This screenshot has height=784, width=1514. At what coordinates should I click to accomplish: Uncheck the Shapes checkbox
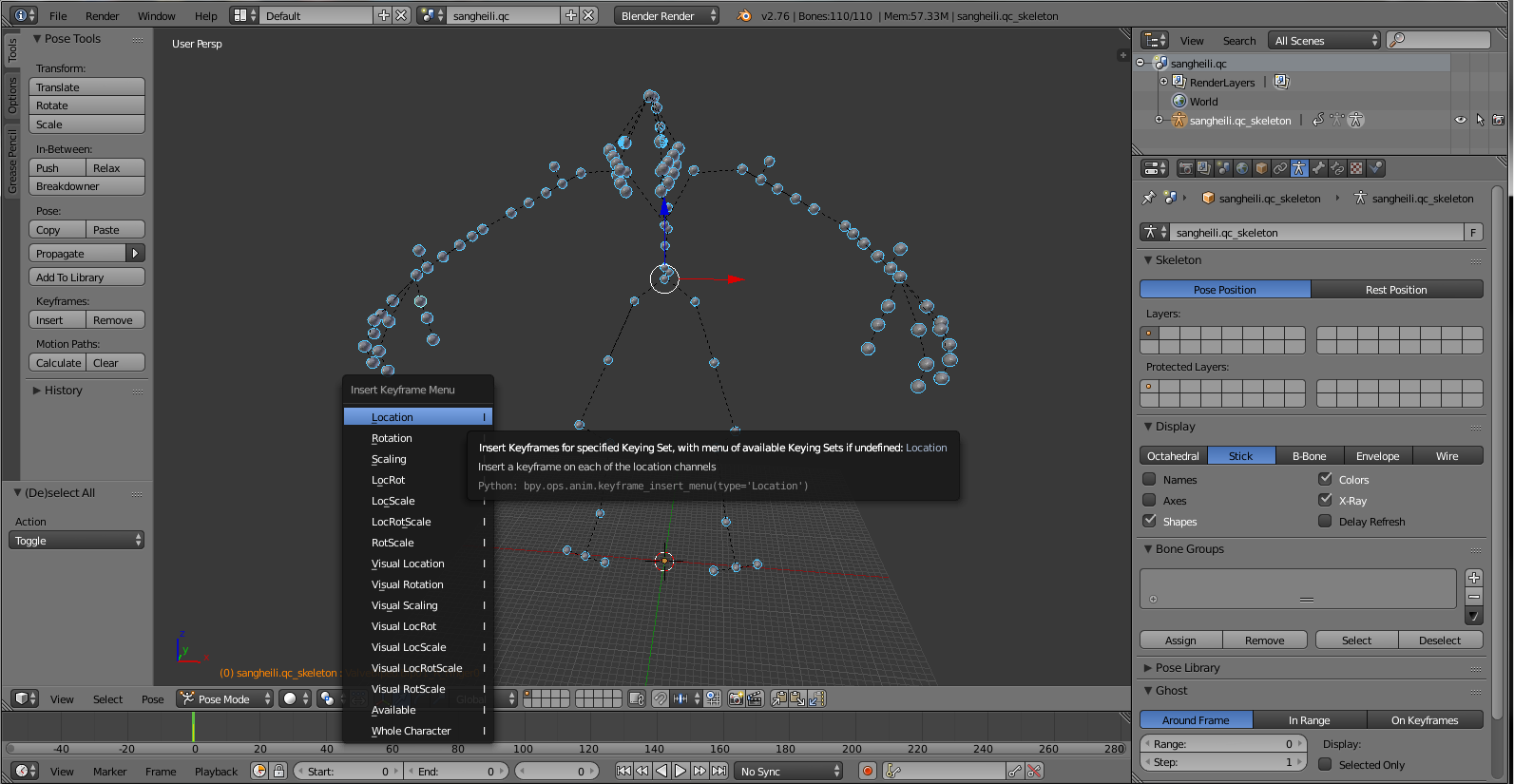coord(1149,521)
